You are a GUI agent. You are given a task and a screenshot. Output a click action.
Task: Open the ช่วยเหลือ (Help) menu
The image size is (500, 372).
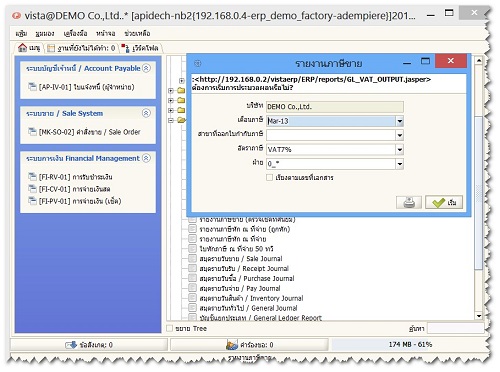pyautogui.click(x=137, y=33)
